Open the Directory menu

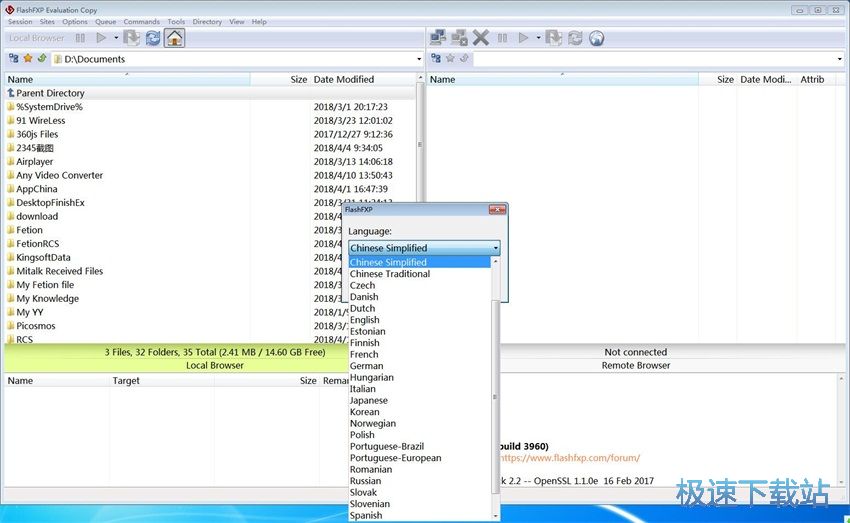[207, 22]
